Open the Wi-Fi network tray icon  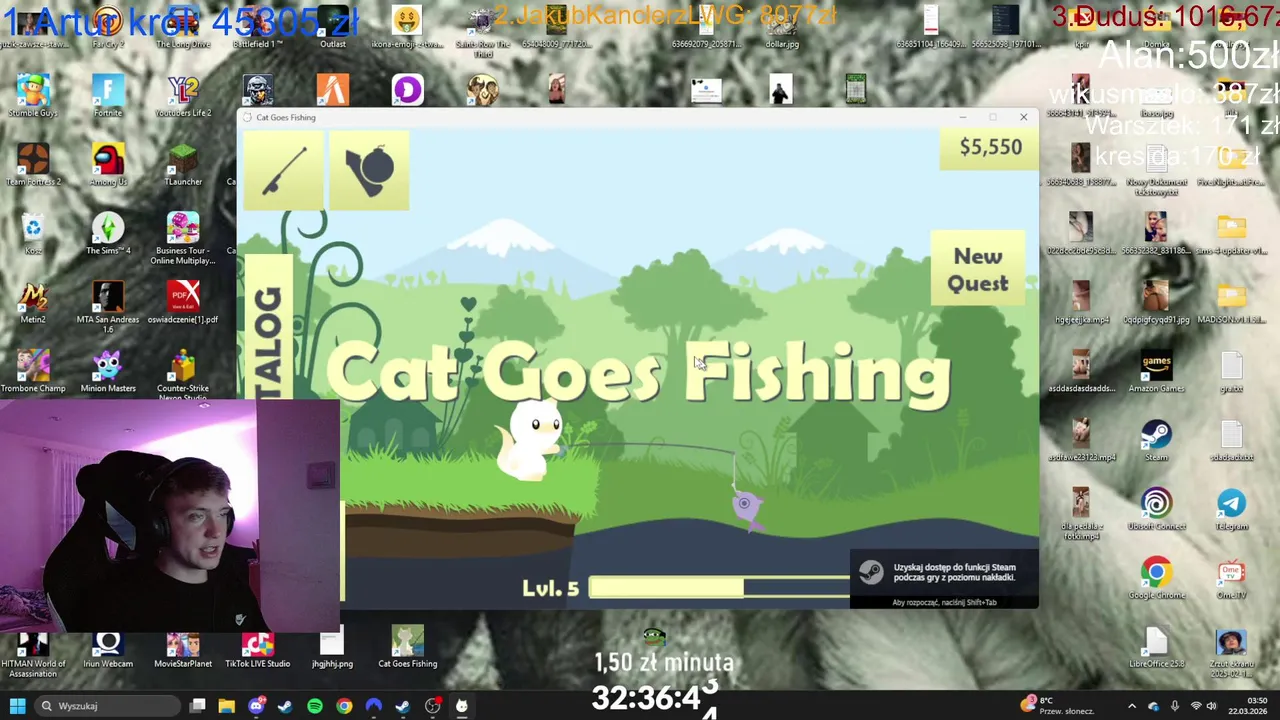(x=1195, y=706)
